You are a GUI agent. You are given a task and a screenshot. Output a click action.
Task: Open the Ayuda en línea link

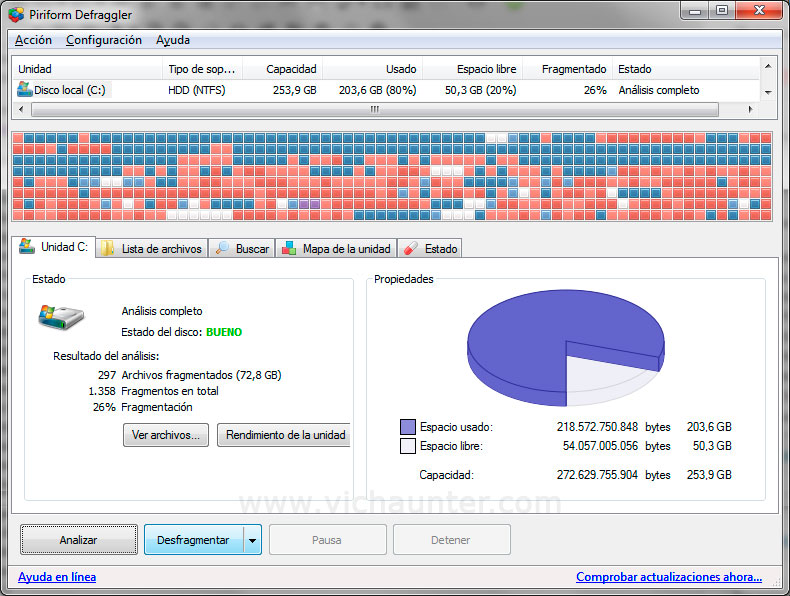[x=57, y=577]
